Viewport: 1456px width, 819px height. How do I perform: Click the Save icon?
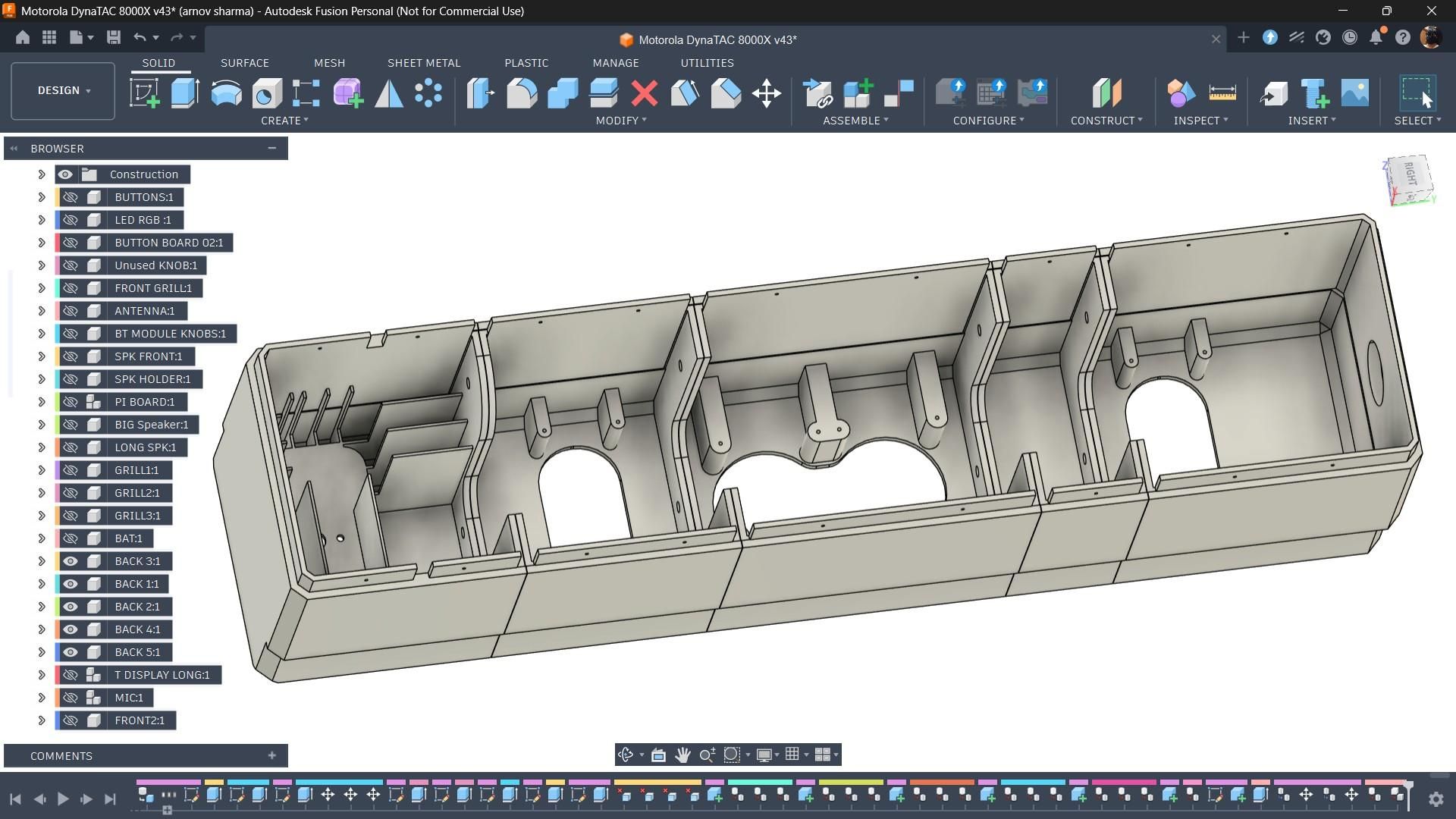(x=114, y=37)
